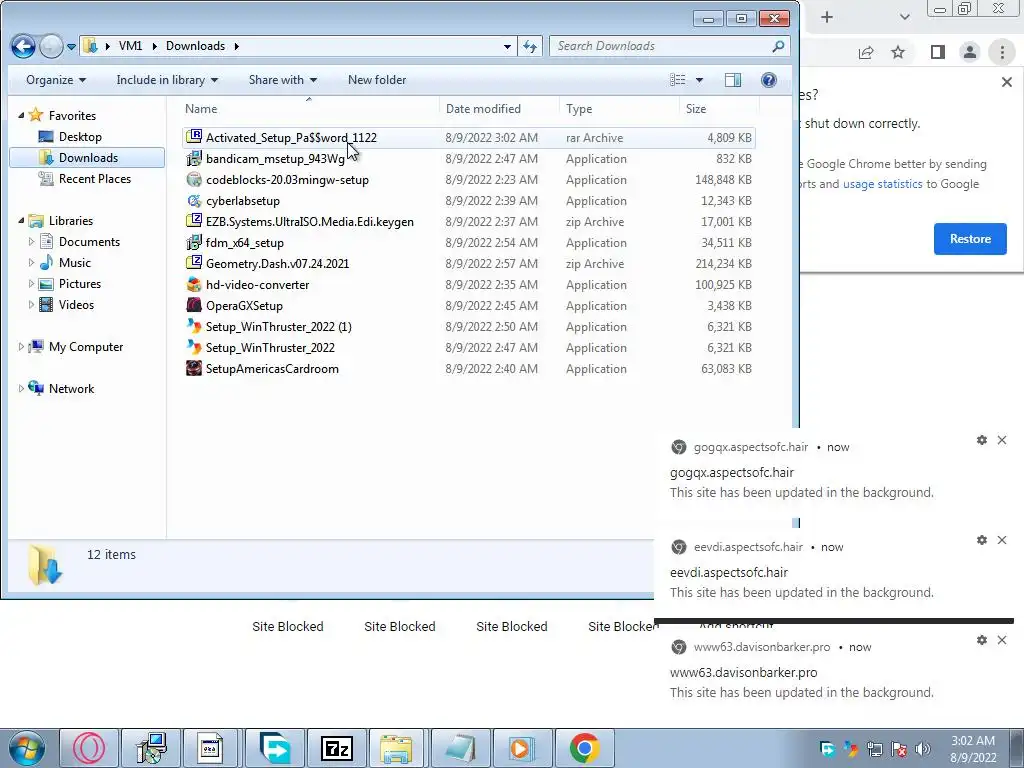Screen dimensions: 1024x768
Task: Click Chrome share page icon
Action: pos(866,52)
